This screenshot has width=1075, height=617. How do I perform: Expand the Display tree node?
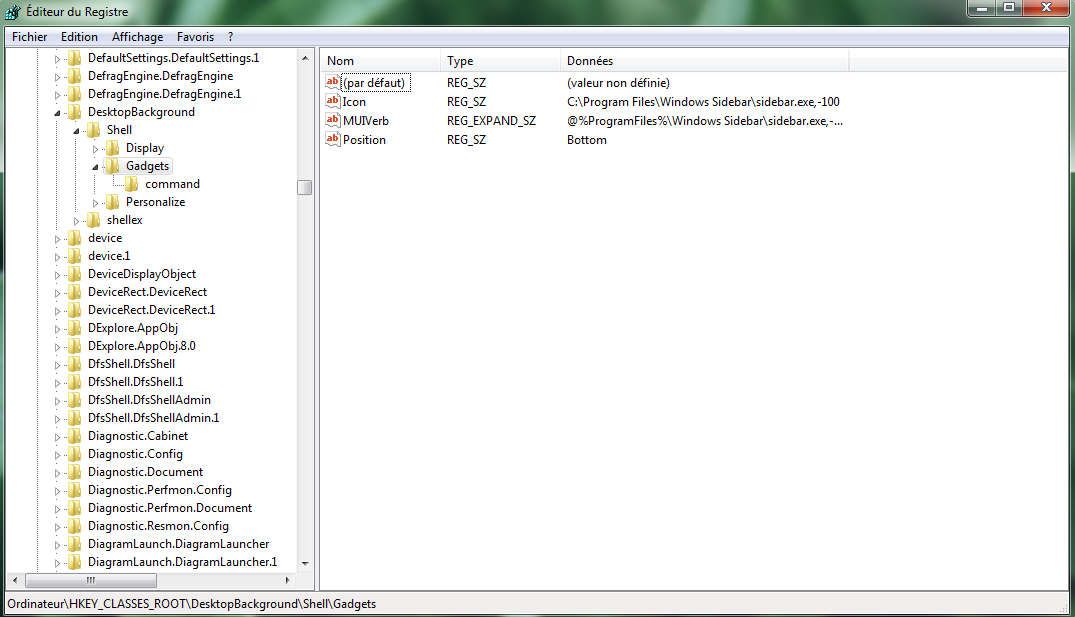point(95,149)
